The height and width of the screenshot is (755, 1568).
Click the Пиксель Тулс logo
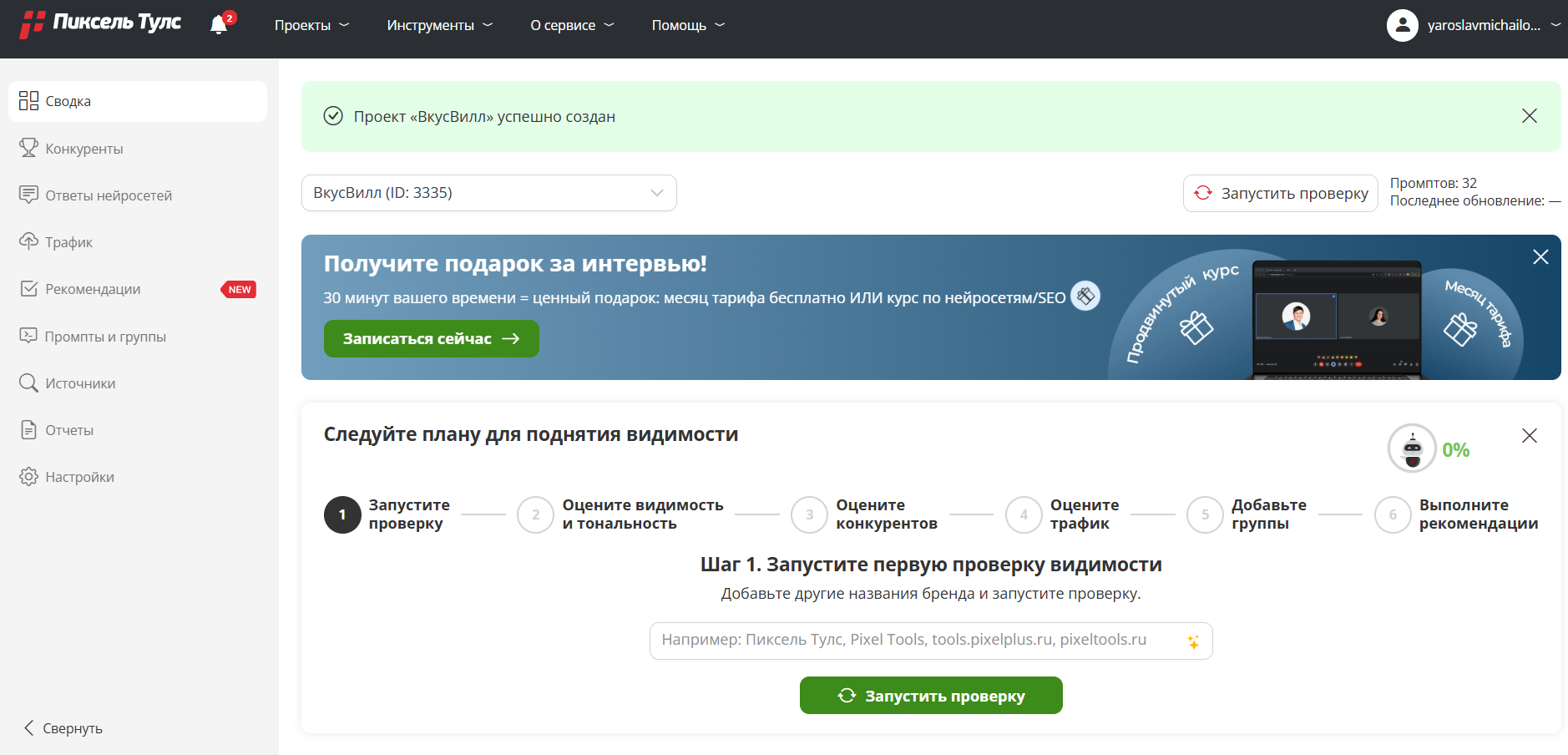pos(100,24)
